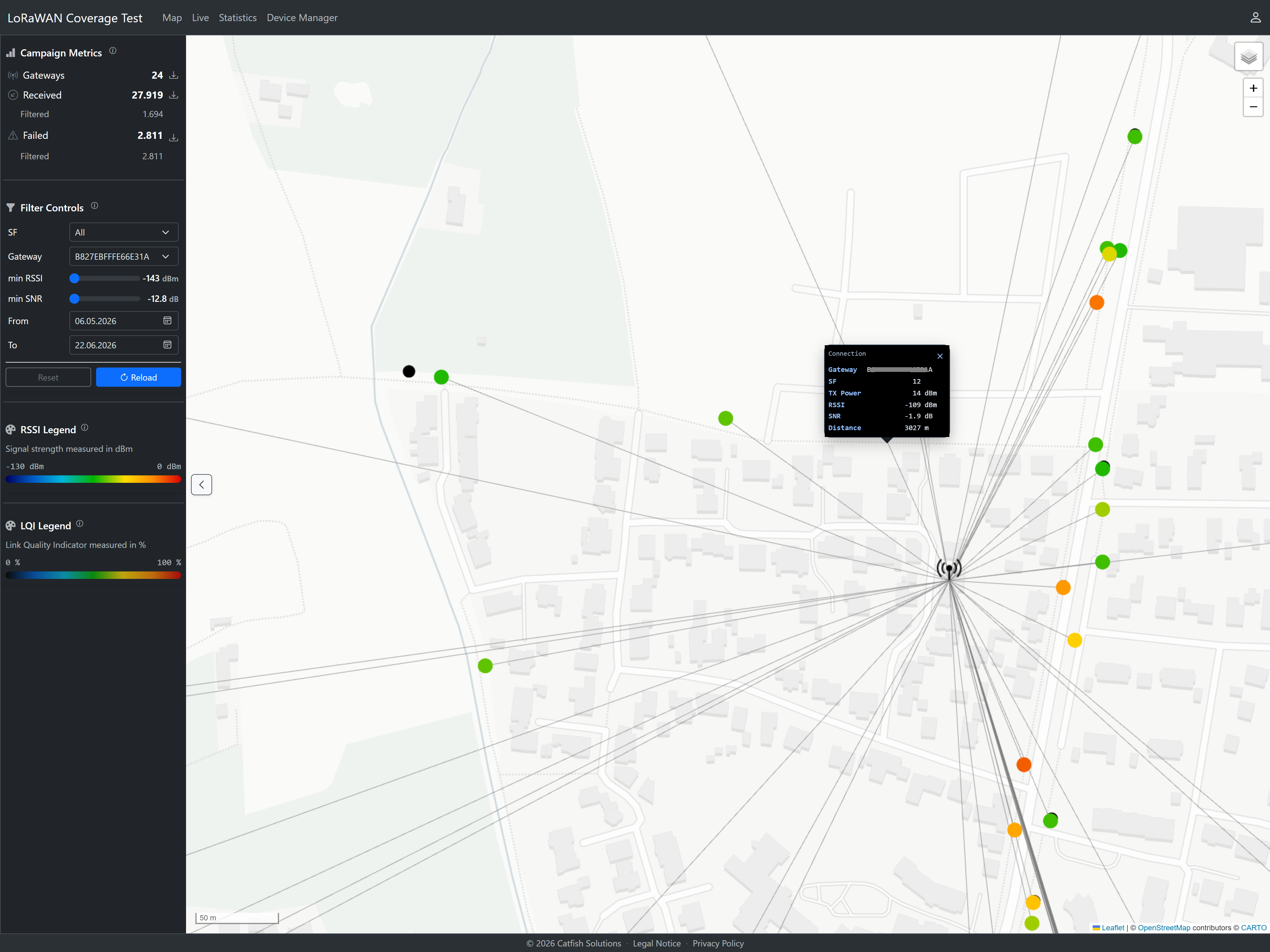The width and height of the screenshot is (1270, 952).
Task: Open the CARTO attribution link
Action: pos(1253,928)
